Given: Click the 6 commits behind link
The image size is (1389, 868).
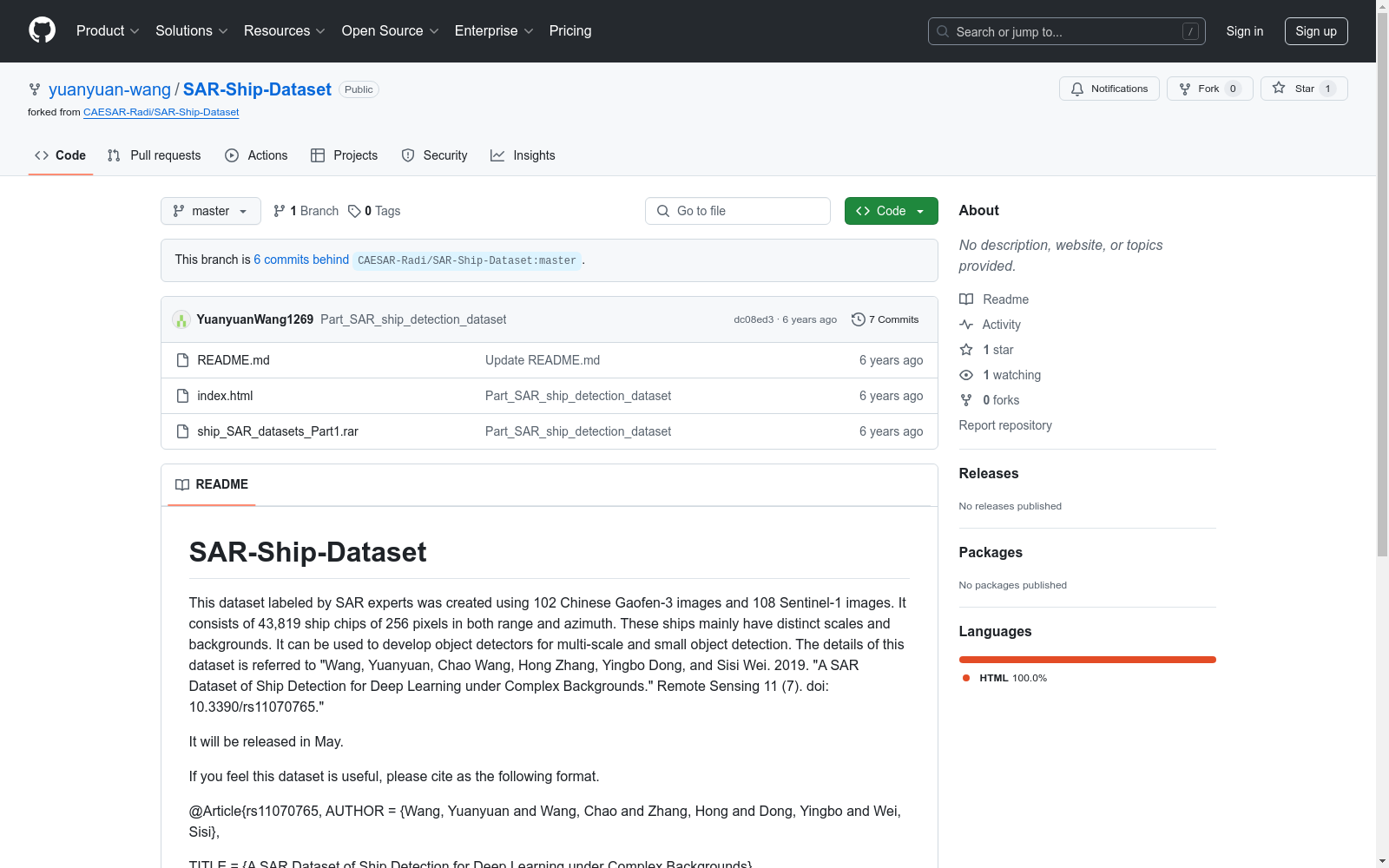Looking at the screenshot, I should [x=301, y=260].
